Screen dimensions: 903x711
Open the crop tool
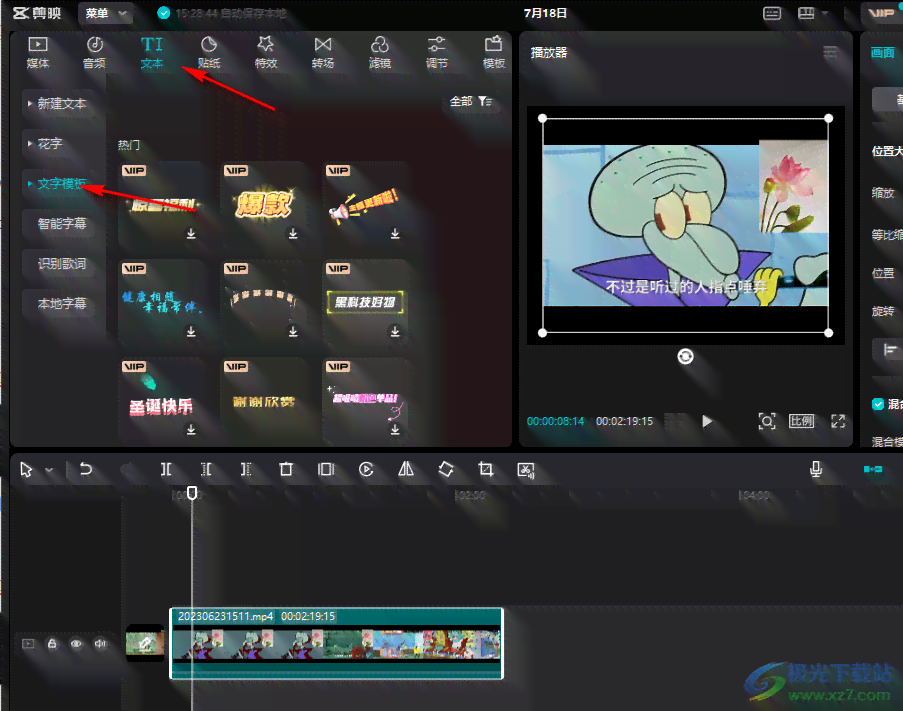click(x=485, y=469)
